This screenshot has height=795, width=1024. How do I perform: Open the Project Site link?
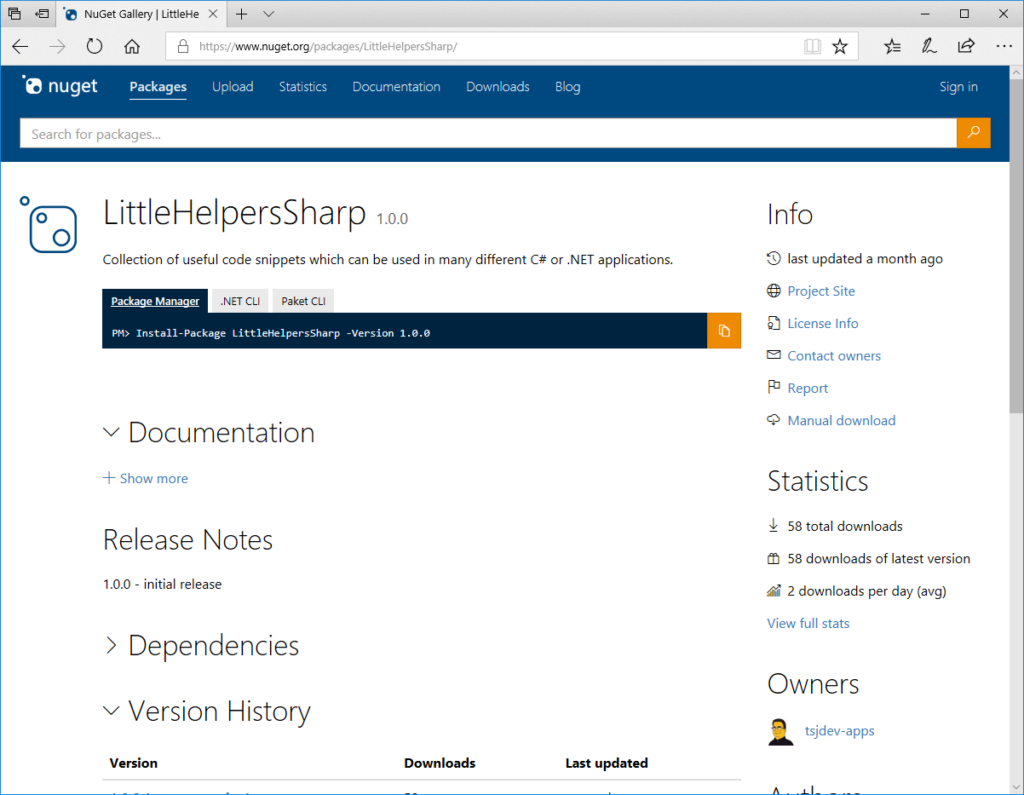[x=821, y=291]
